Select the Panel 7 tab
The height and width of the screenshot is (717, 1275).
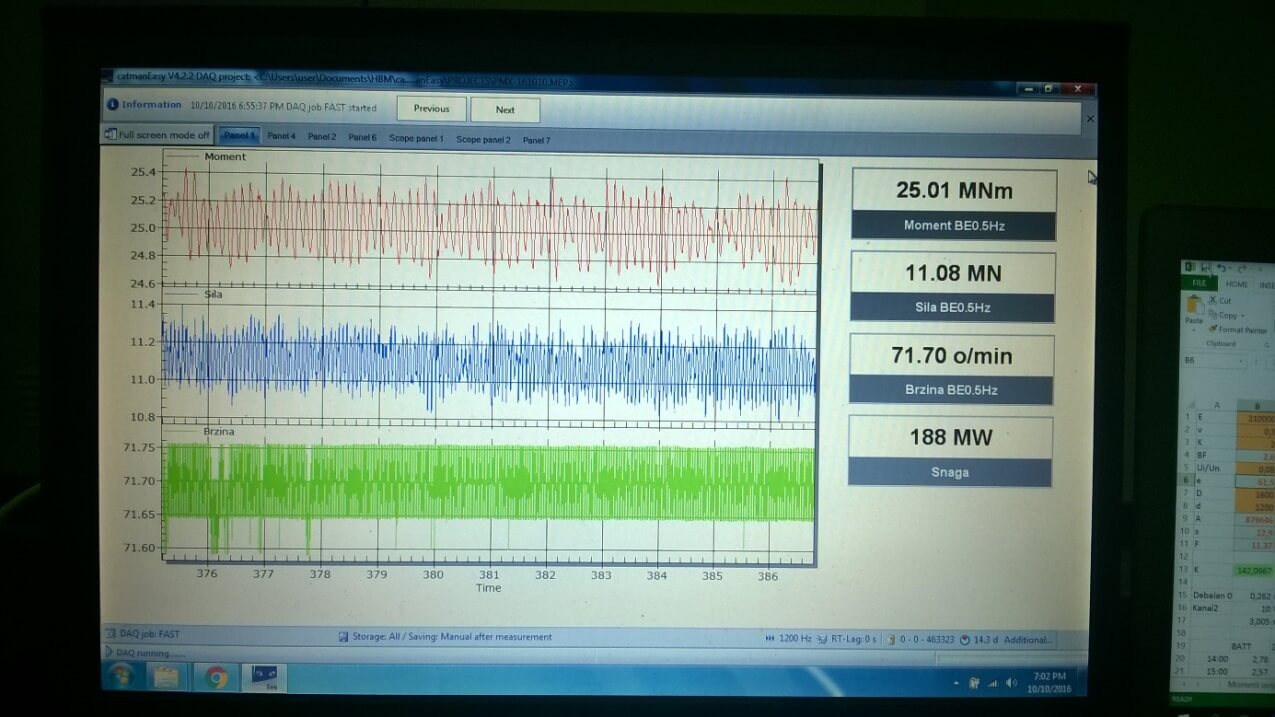coord(536,141)
